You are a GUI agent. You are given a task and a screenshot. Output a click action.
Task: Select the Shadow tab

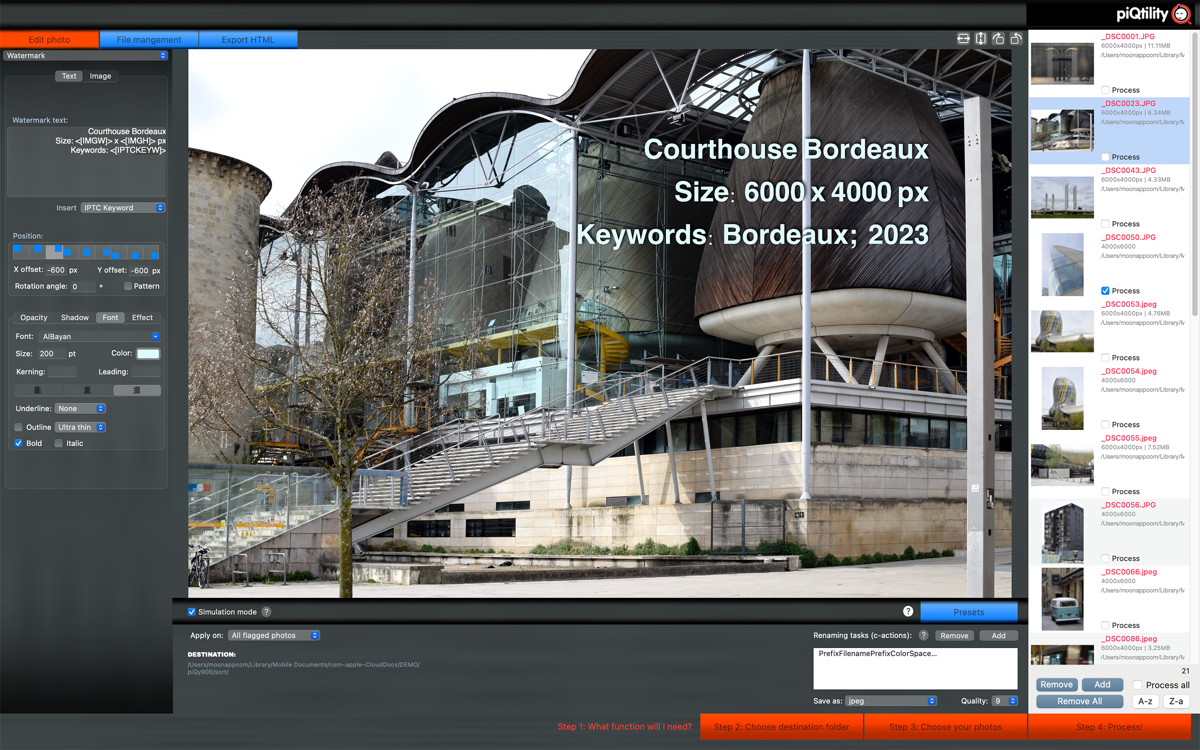point(75,318)
